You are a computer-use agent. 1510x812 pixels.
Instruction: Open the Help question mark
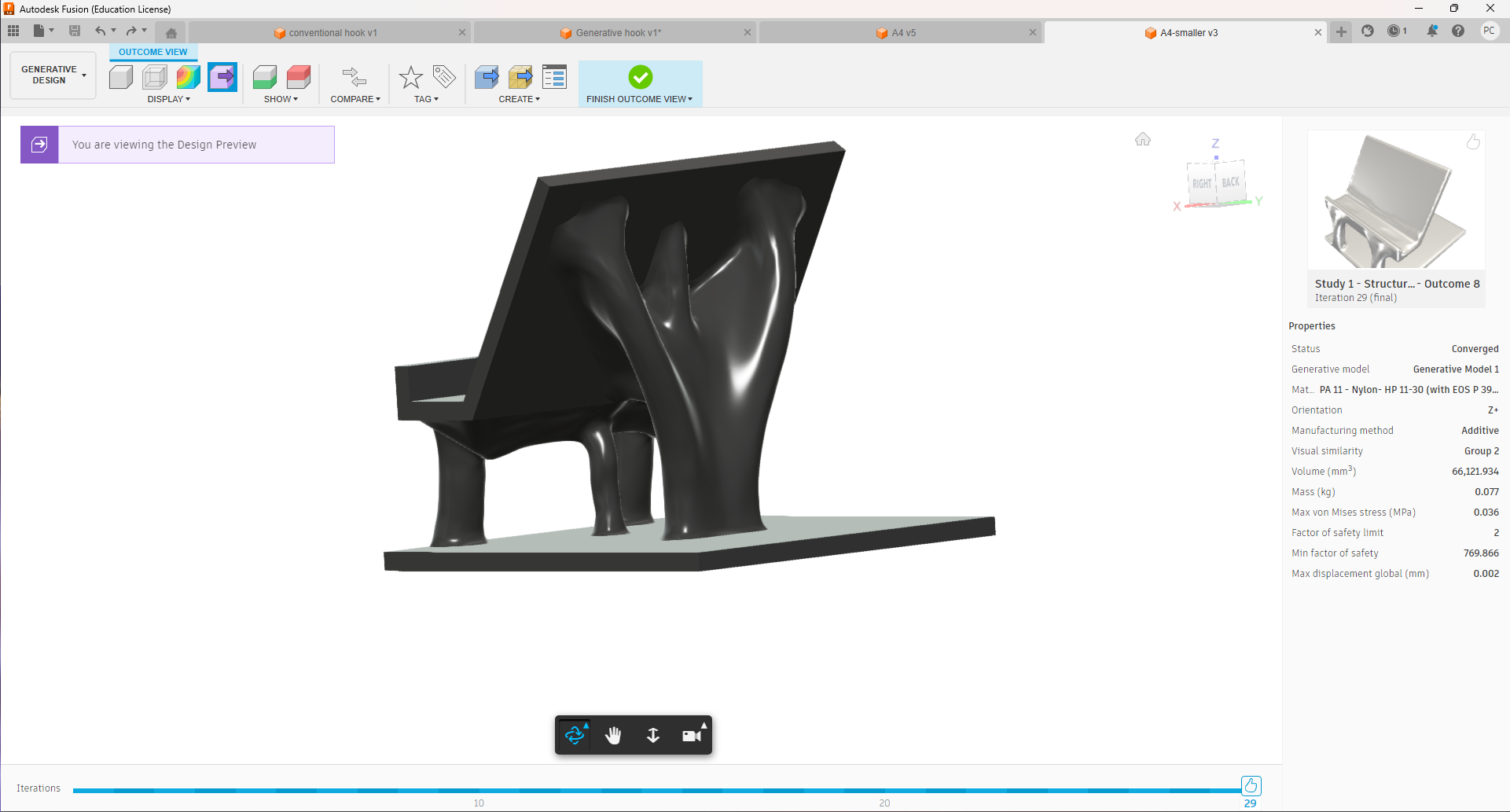(1458, 31)
